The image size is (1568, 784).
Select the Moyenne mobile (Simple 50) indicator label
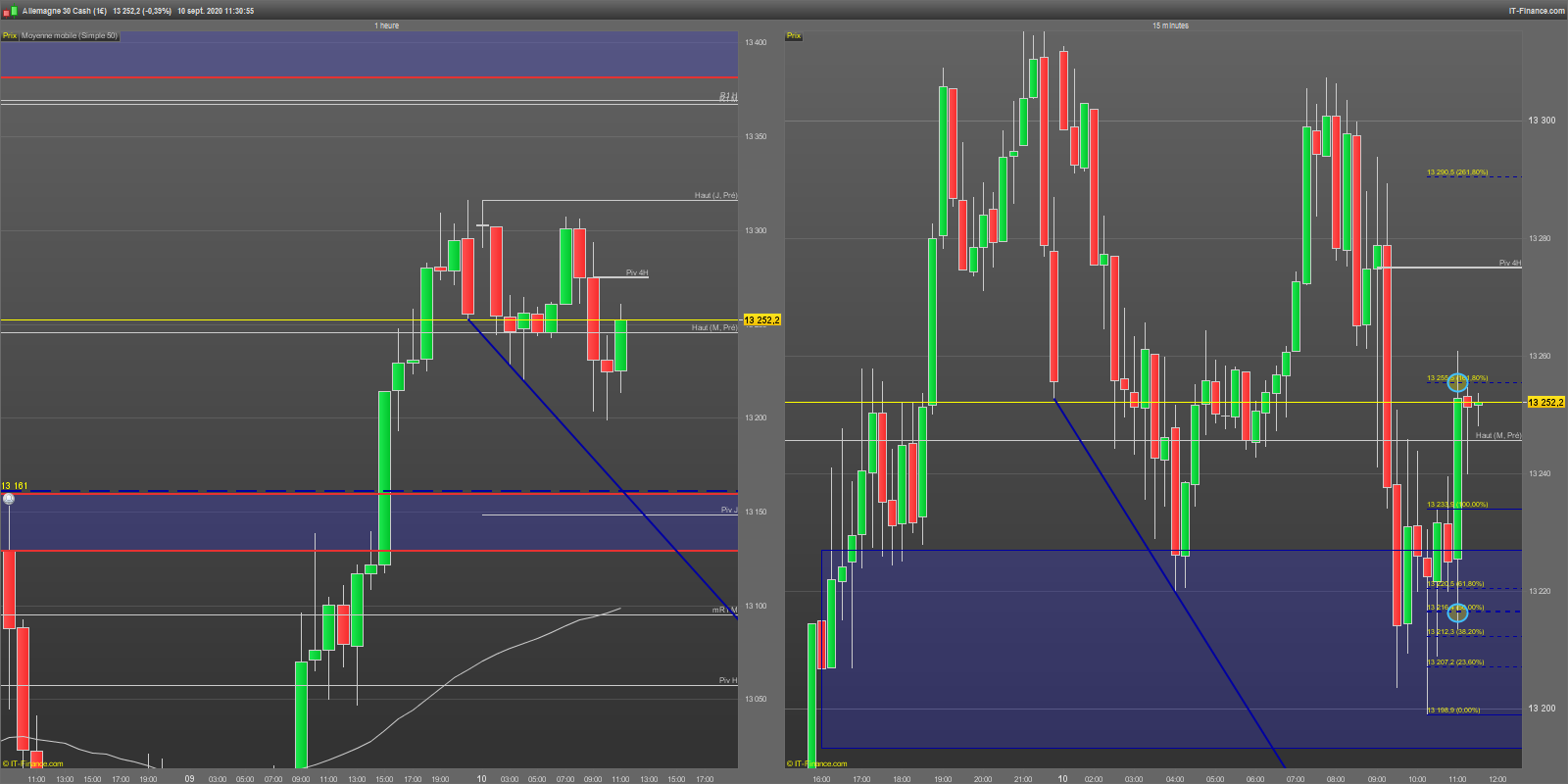click(x=70, y=36)
